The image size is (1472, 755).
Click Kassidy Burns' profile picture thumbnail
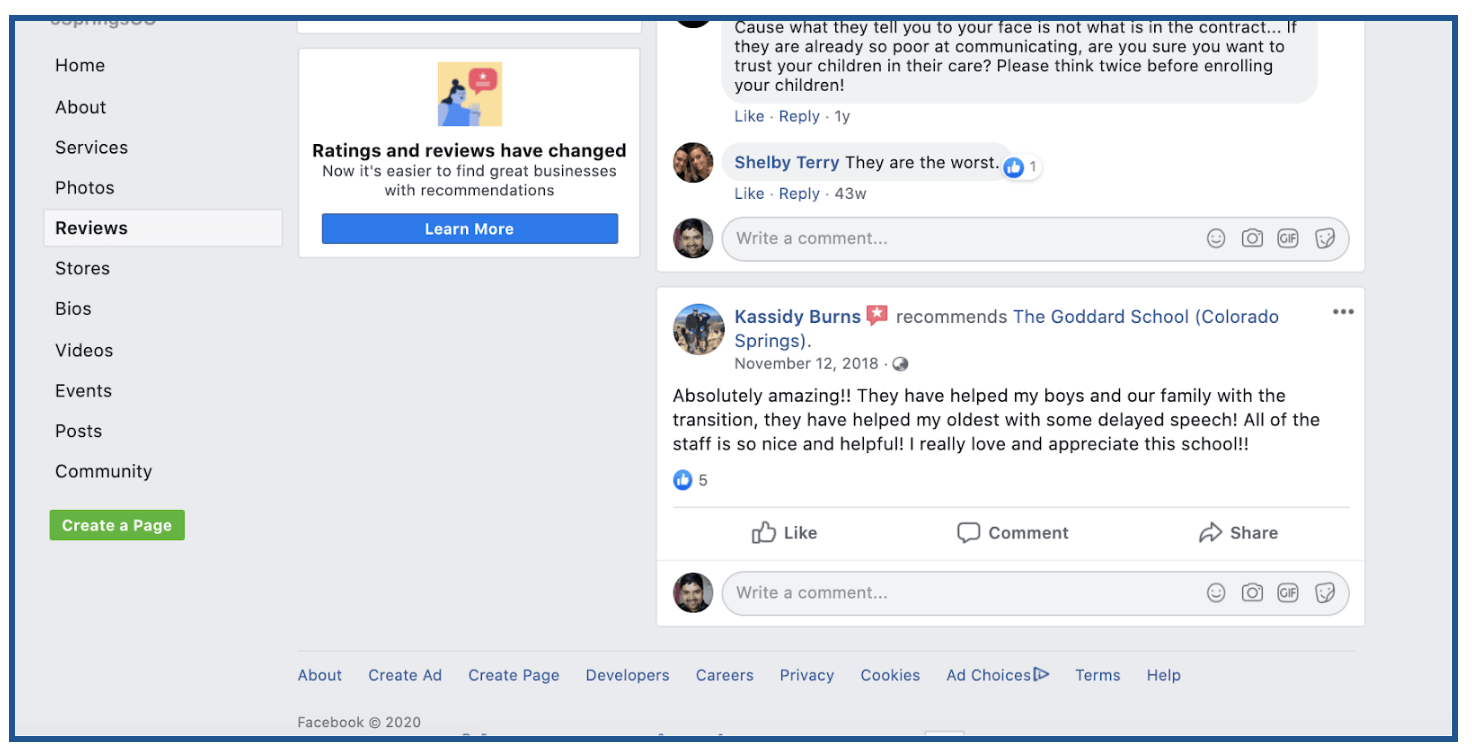698,330
